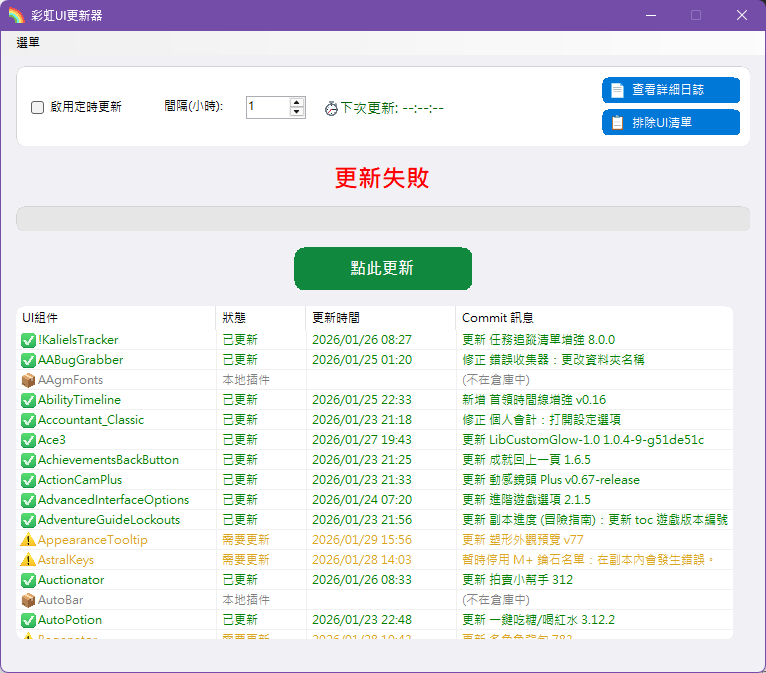This screenshot has height=673, width=766.
Task: Click the update progress bar
Action: coord(382,219)
